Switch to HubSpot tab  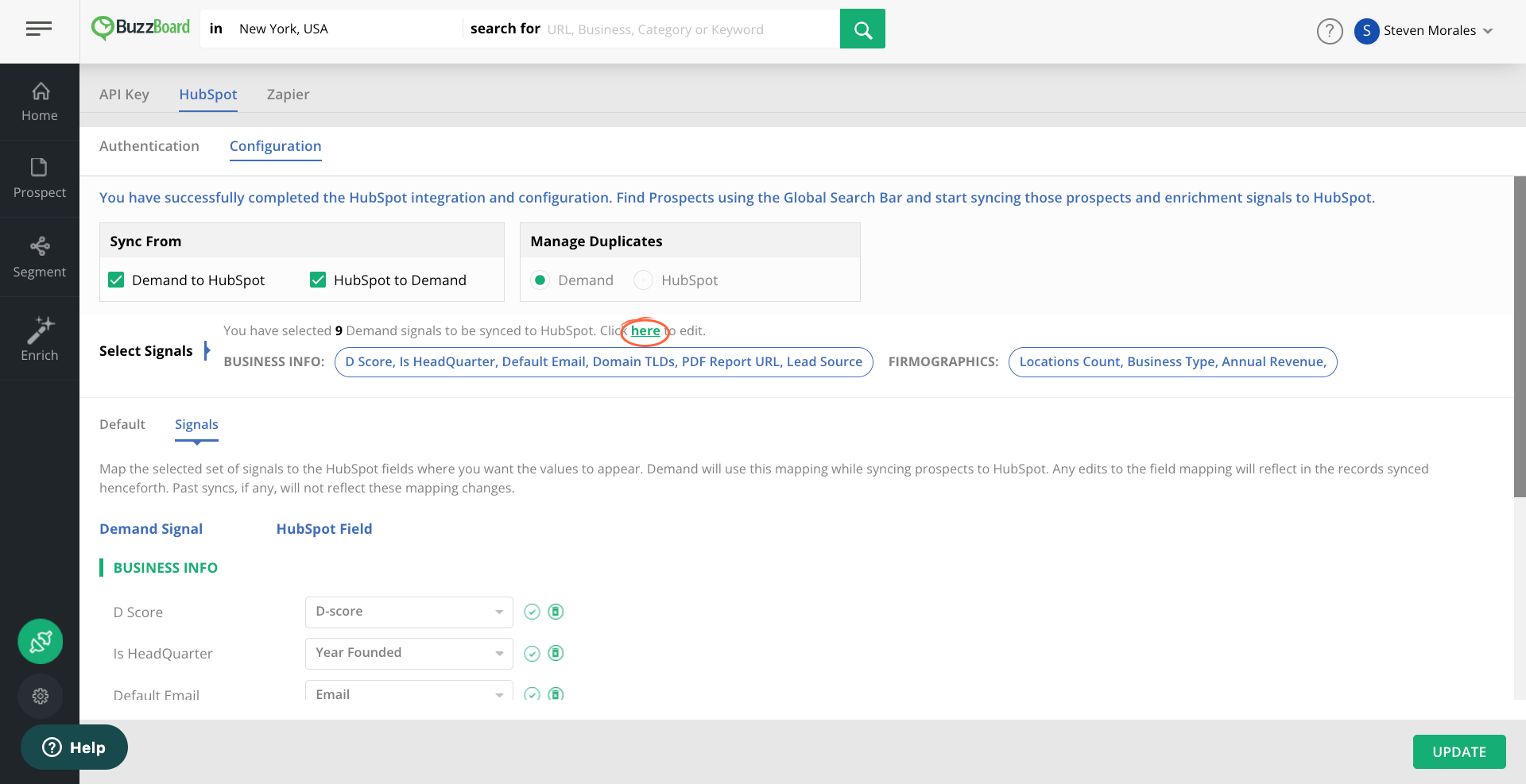tap(208, 95)
